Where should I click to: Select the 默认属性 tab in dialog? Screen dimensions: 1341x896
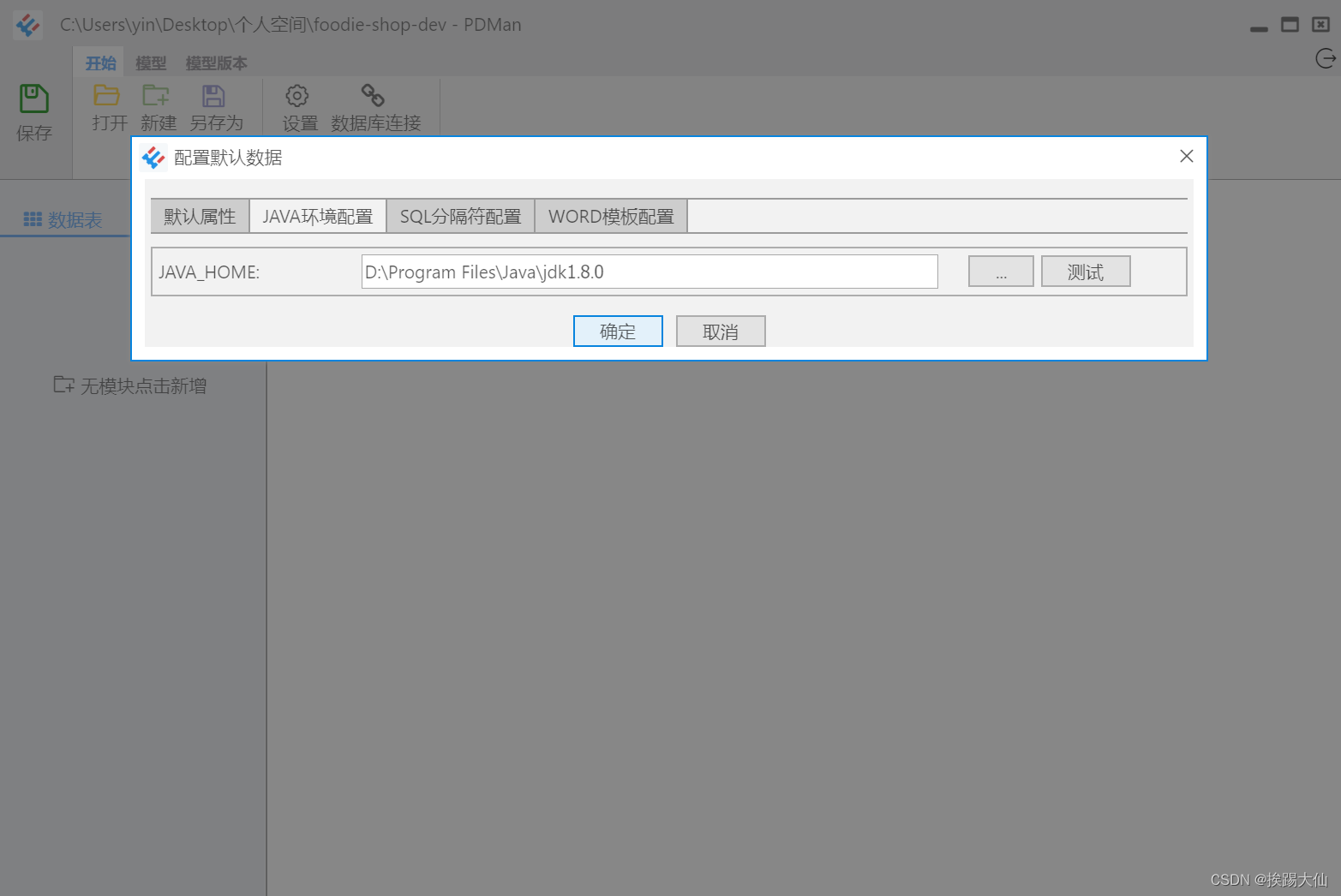(x=199, y=216)
